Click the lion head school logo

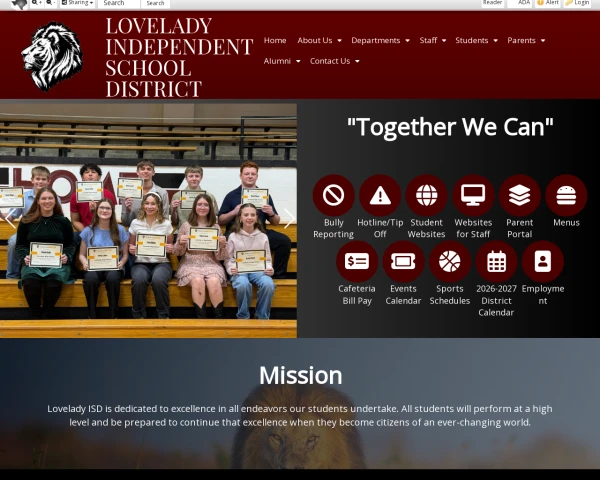click(x=52, y=56)
